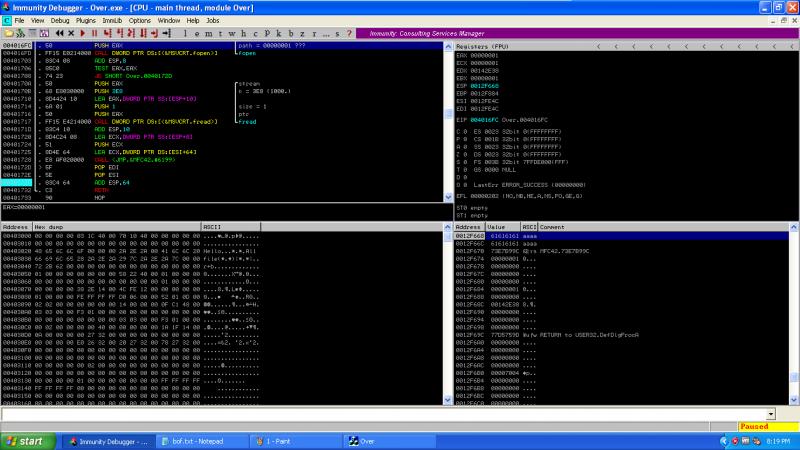Open the Window menu
This screenshot has height=450, width=800.
click(x=168, y=20)
